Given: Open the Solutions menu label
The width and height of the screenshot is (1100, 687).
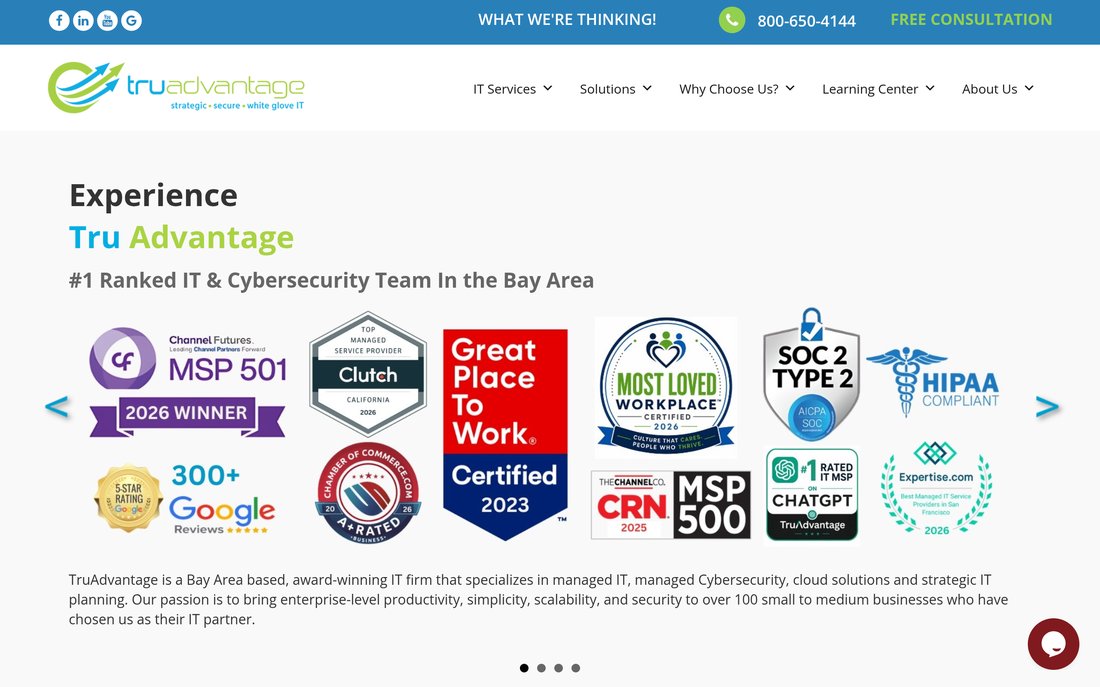Looking at the screenshot, I should point(608,89).
